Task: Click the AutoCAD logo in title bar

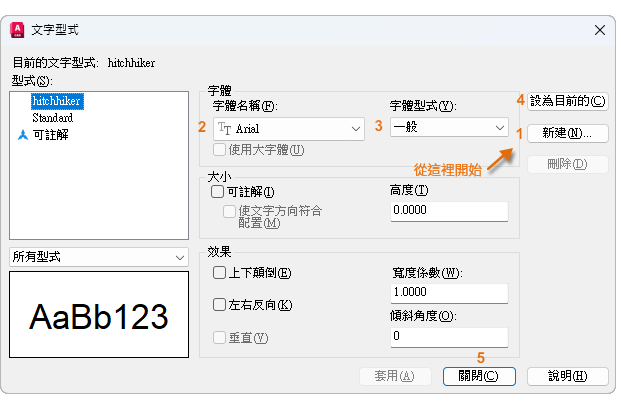Action: (16, 32)
